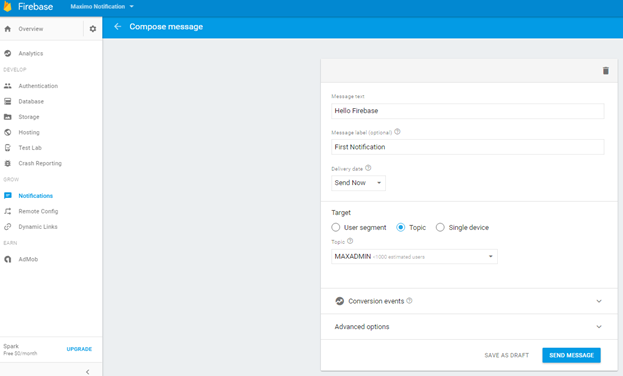Select the User segment radio button
This screenshot has height=376, width=623.
[x=336, y=227]
